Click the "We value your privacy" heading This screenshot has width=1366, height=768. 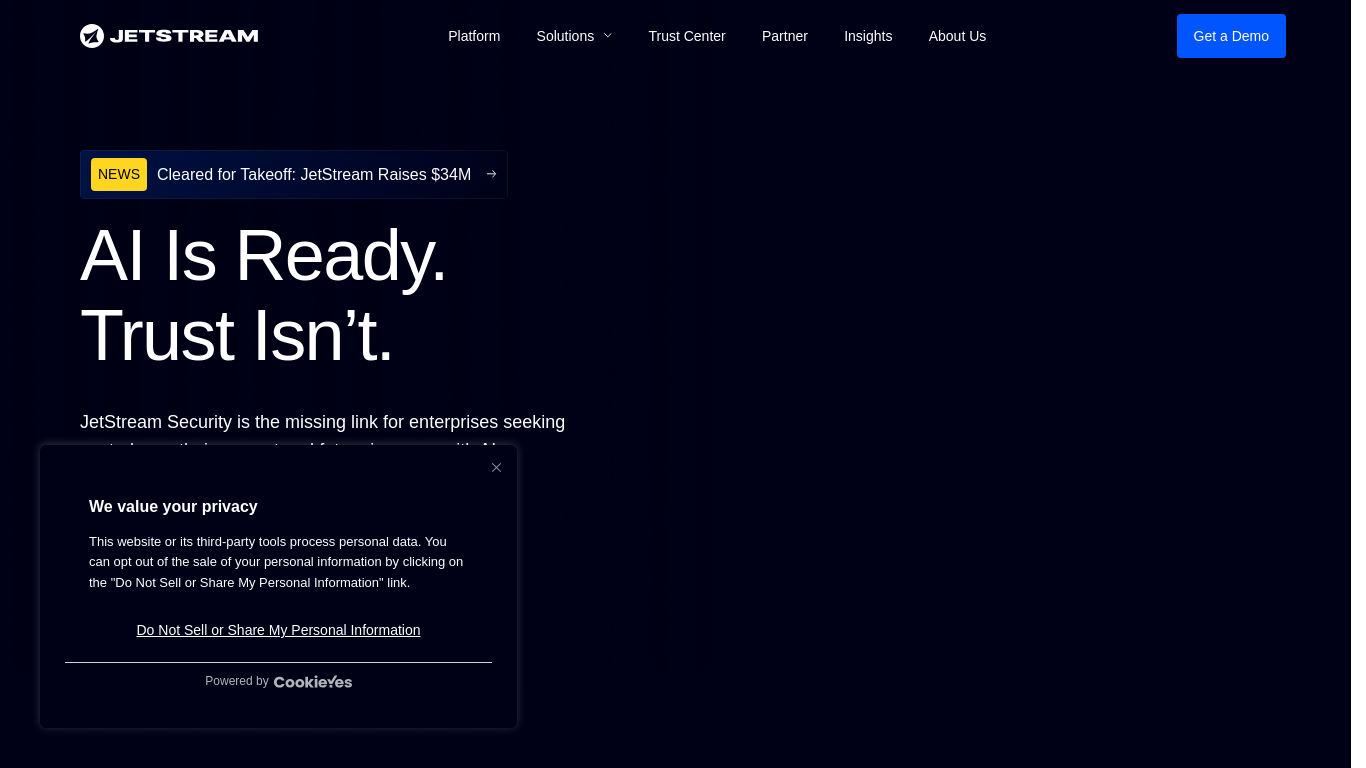point(173,506)
